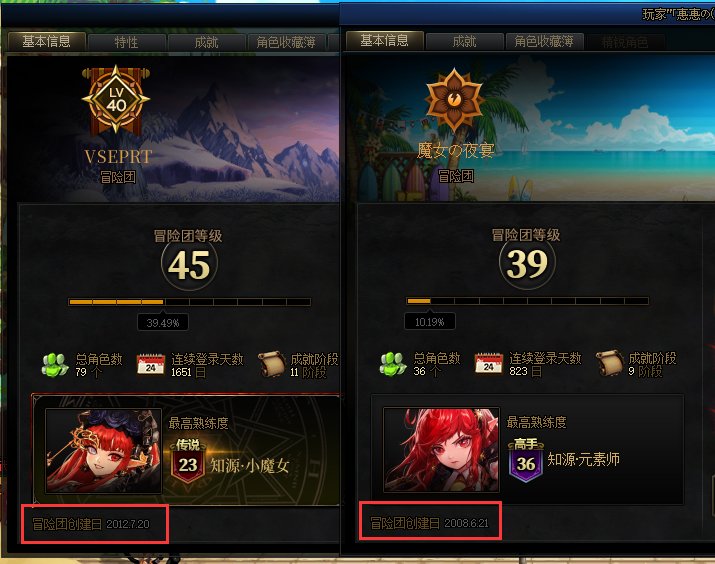Click the calendar icon beside 823 日
Image resolution: width=715 pixels, height=564 pixels.
click(488, 364)
